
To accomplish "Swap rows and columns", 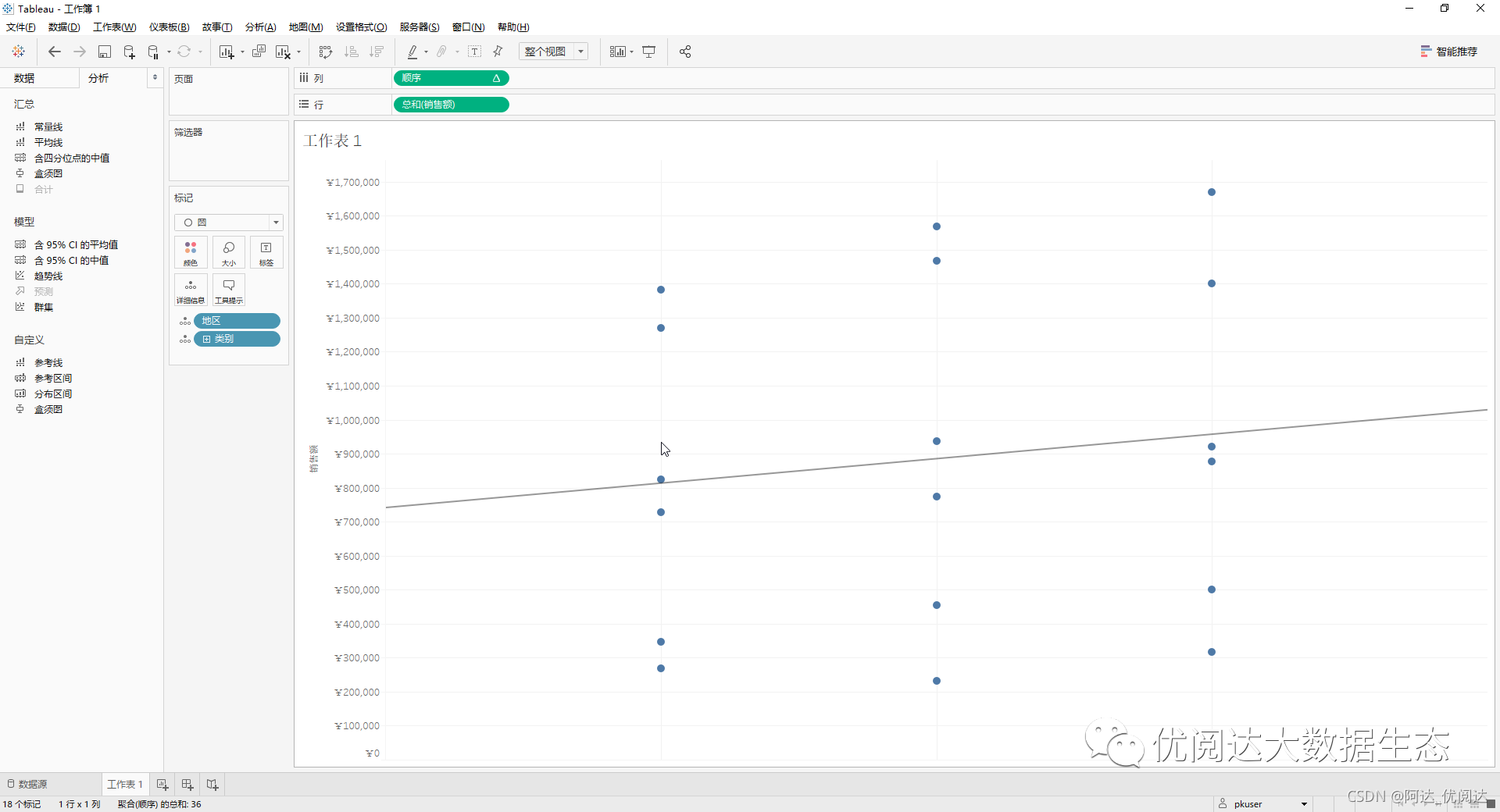I will pyautogui.click(x=326, y=52).
